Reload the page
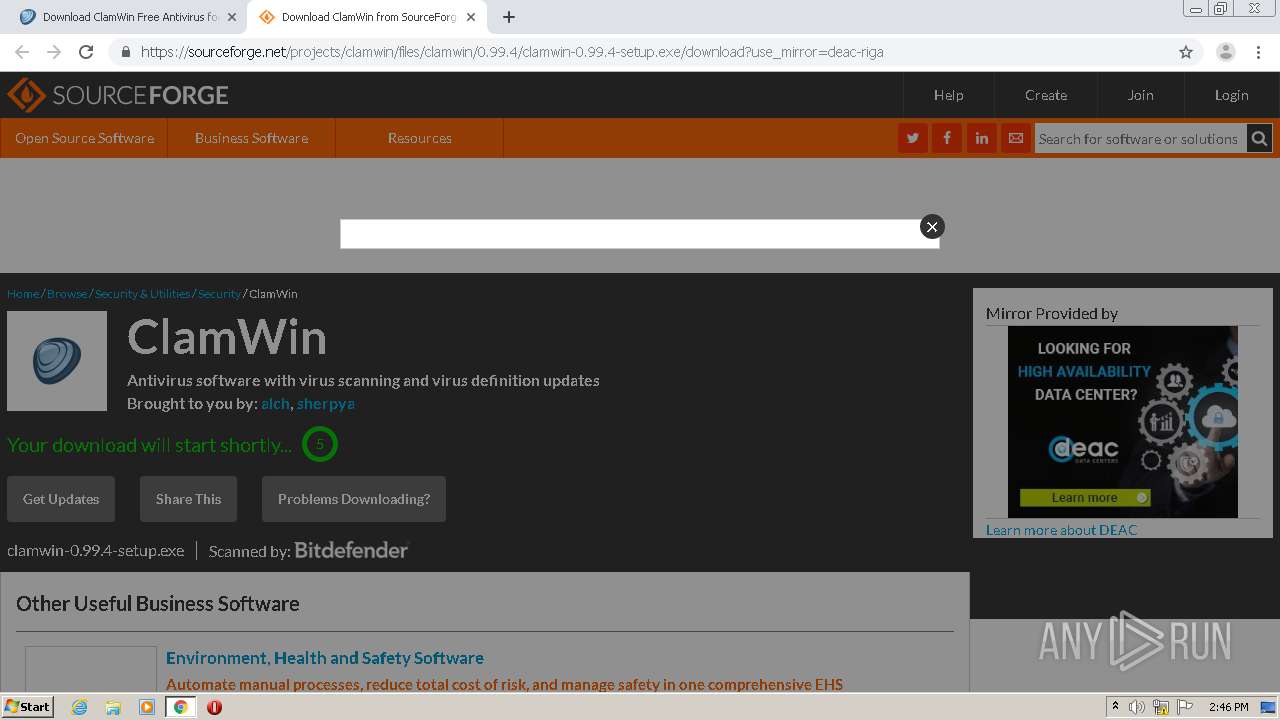Viewport: 1280px width, 720px height. pyautogui.click(x=86, y=52)
